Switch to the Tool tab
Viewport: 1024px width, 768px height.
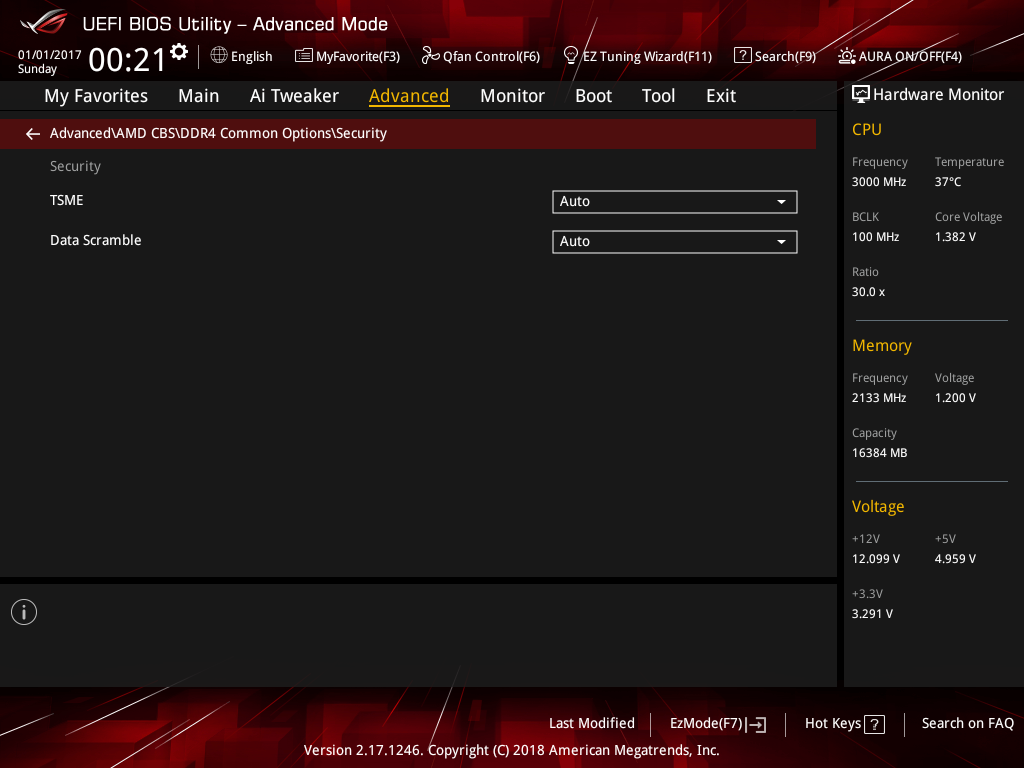point(658,96)
